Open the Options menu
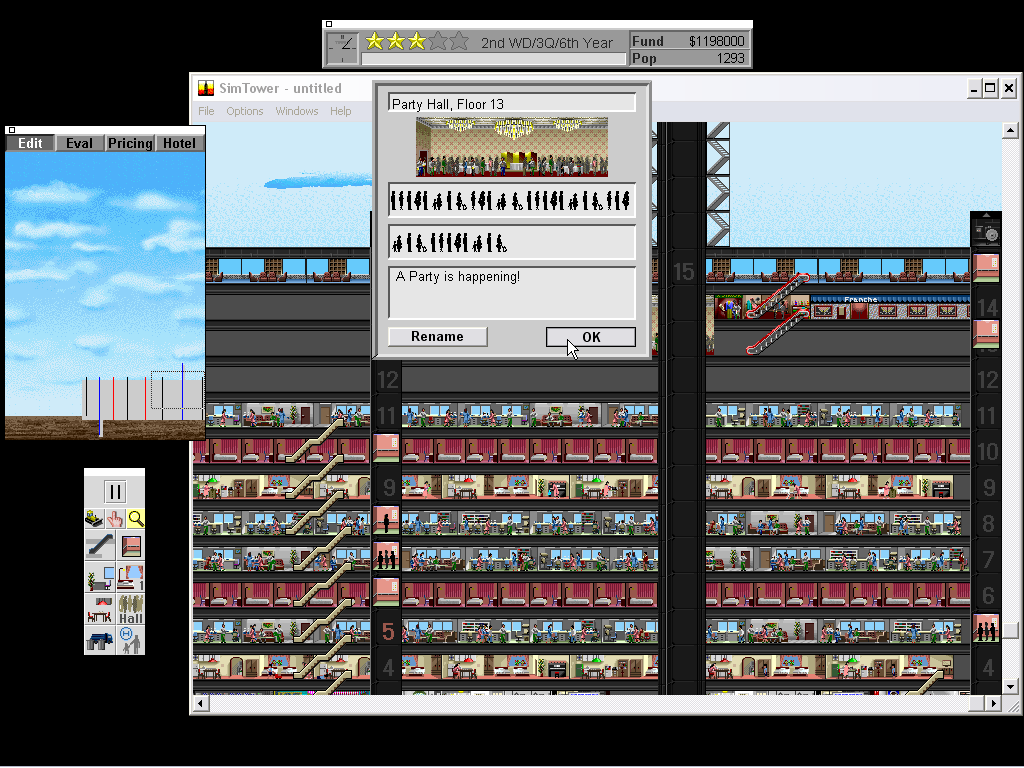This screenshot has height=768, width=1024. click(245, 111)
